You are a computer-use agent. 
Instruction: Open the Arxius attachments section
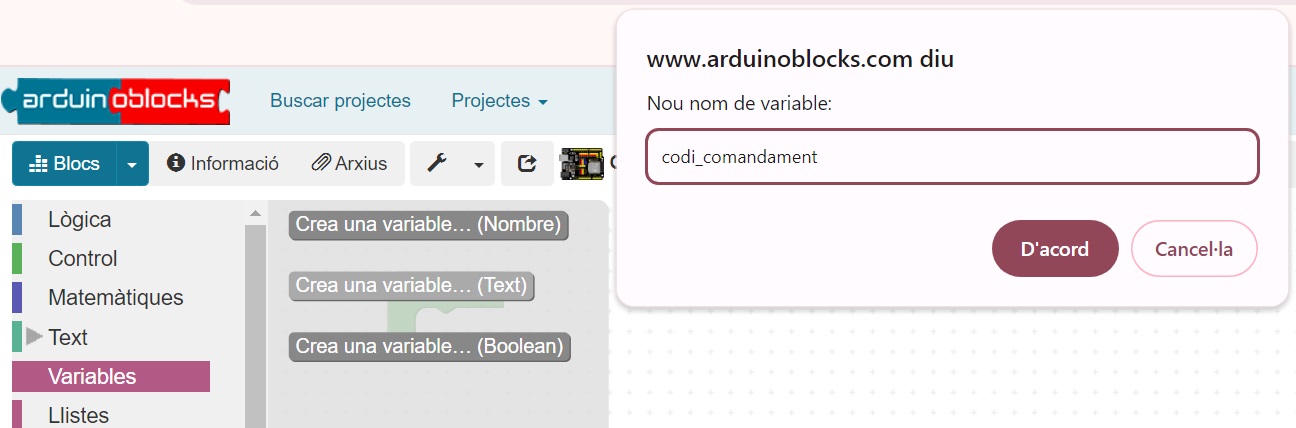[349, 164]
